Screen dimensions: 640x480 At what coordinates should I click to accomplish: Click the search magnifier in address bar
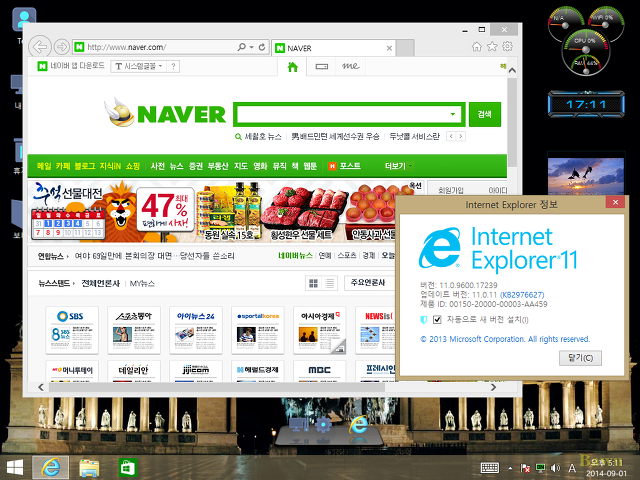coord(242,47)
